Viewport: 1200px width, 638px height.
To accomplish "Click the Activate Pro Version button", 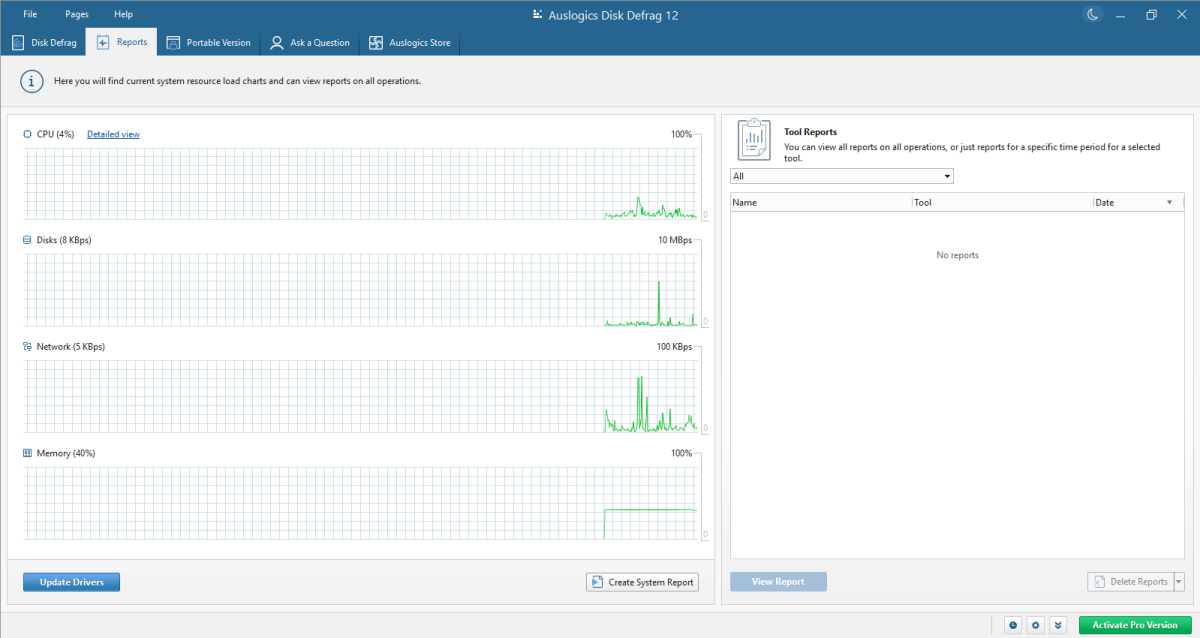I will [1134, 625].
